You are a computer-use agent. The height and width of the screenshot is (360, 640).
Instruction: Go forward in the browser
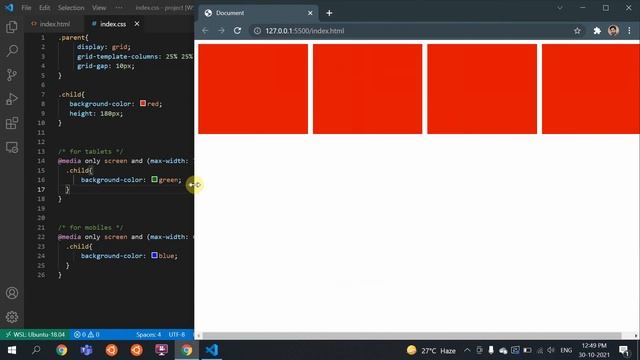point(221,31)
